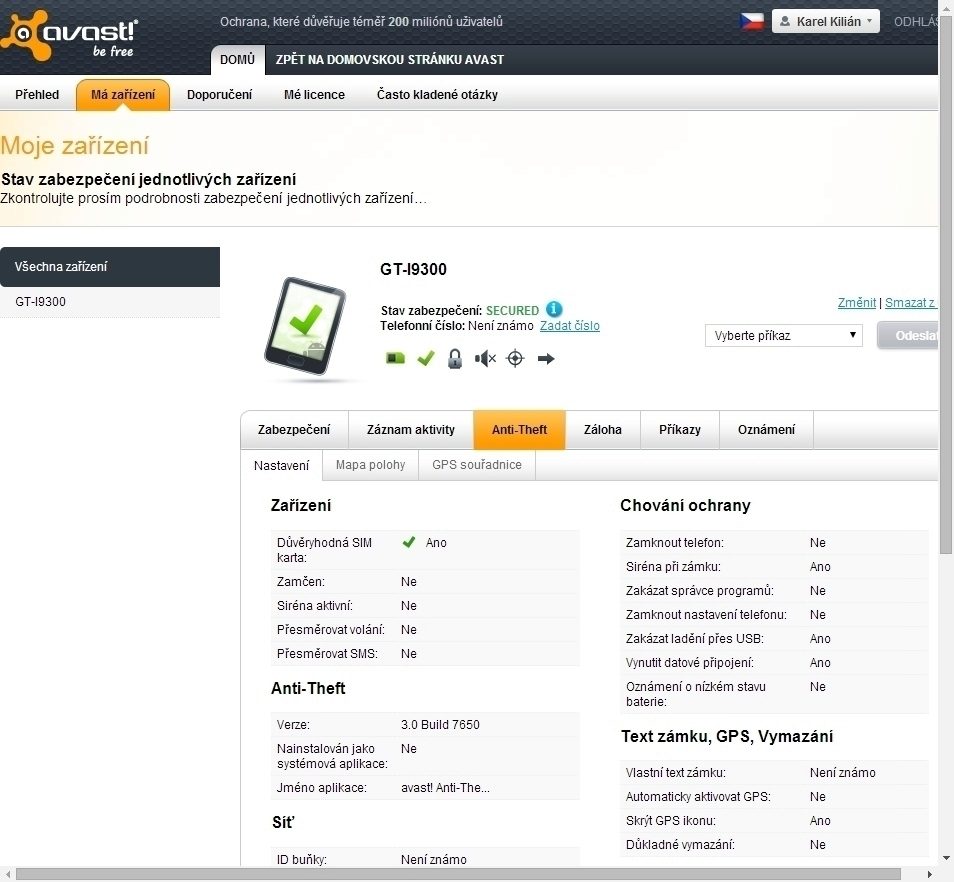The width and height of the screenshot is (954, 882).
Task: Click the horizontal scrollbar right arrow
Action: [930, 874]
